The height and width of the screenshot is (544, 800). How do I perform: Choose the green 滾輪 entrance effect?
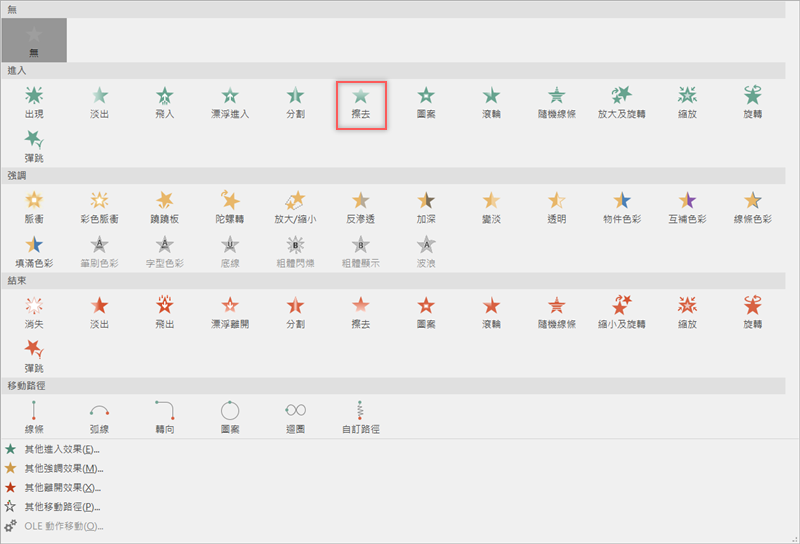(x=491, y=102)
